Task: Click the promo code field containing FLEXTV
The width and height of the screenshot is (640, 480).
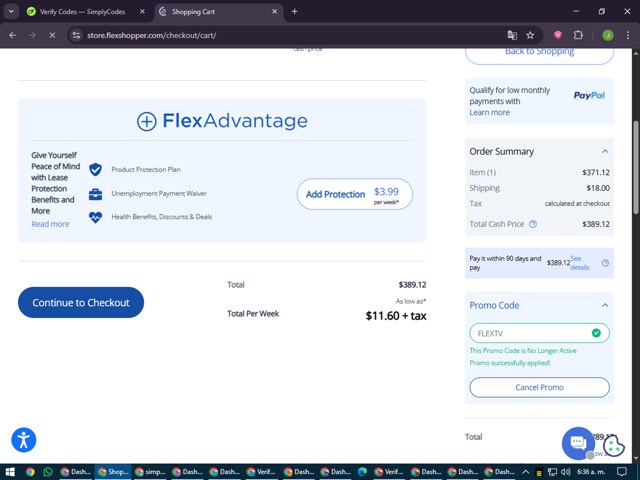Action: [x=539, y=333]
